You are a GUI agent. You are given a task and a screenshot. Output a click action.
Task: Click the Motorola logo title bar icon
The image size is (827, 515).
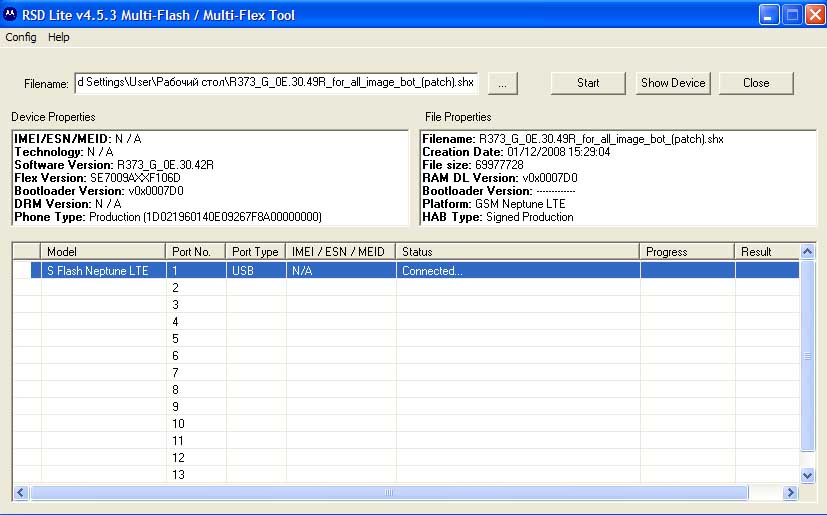[10, 14]
